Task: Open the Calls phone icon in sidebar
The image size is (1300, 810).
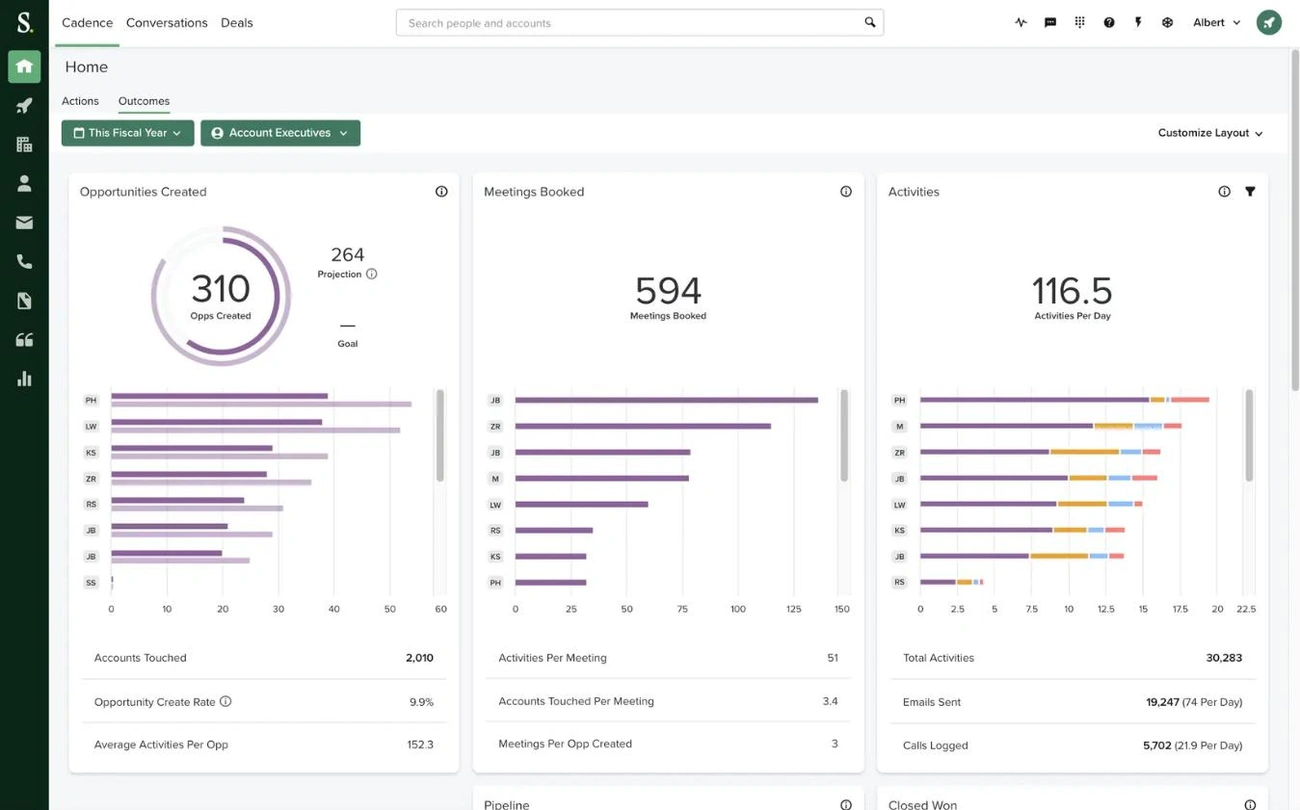Action: pos(24,260)
